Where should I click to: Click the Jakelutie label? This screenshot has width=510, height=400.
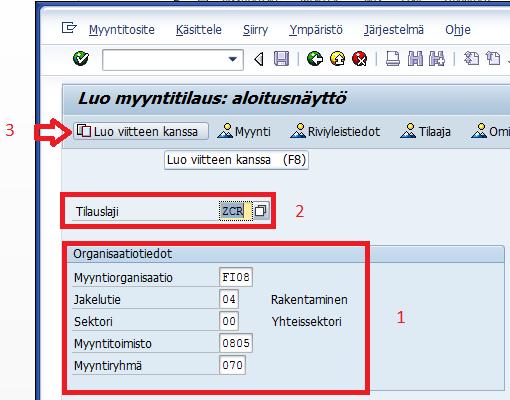(x=97, y=299)
